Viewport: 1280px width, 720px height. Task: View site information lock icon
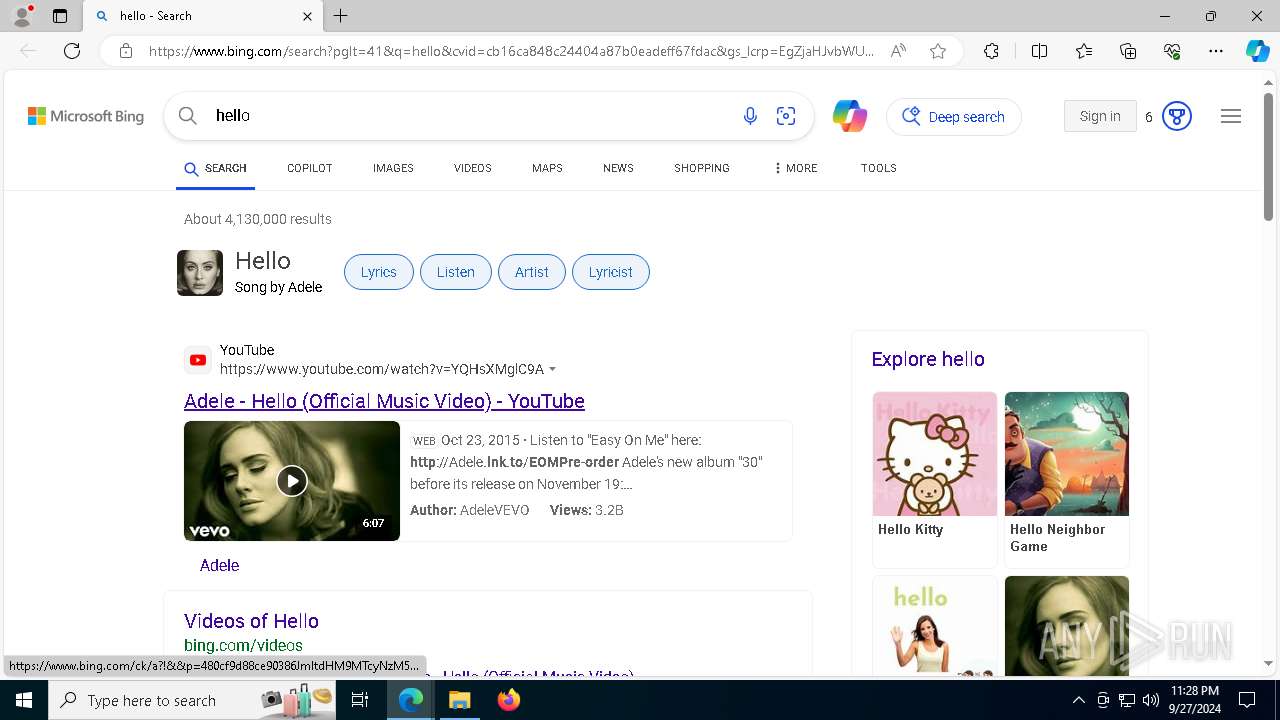[126, 51]
